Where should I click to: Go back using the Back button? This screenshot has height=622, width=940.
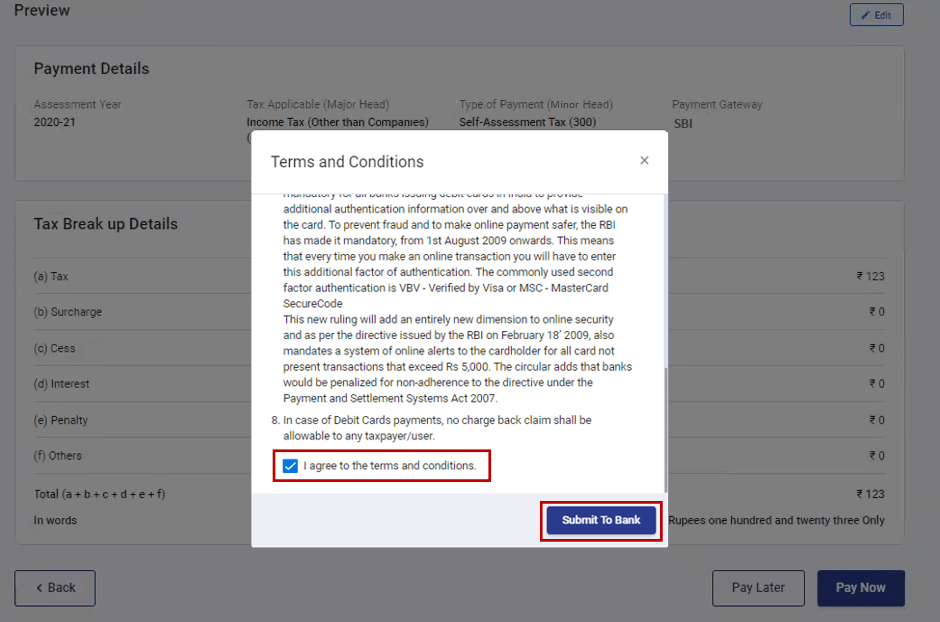tap(55, 588)
